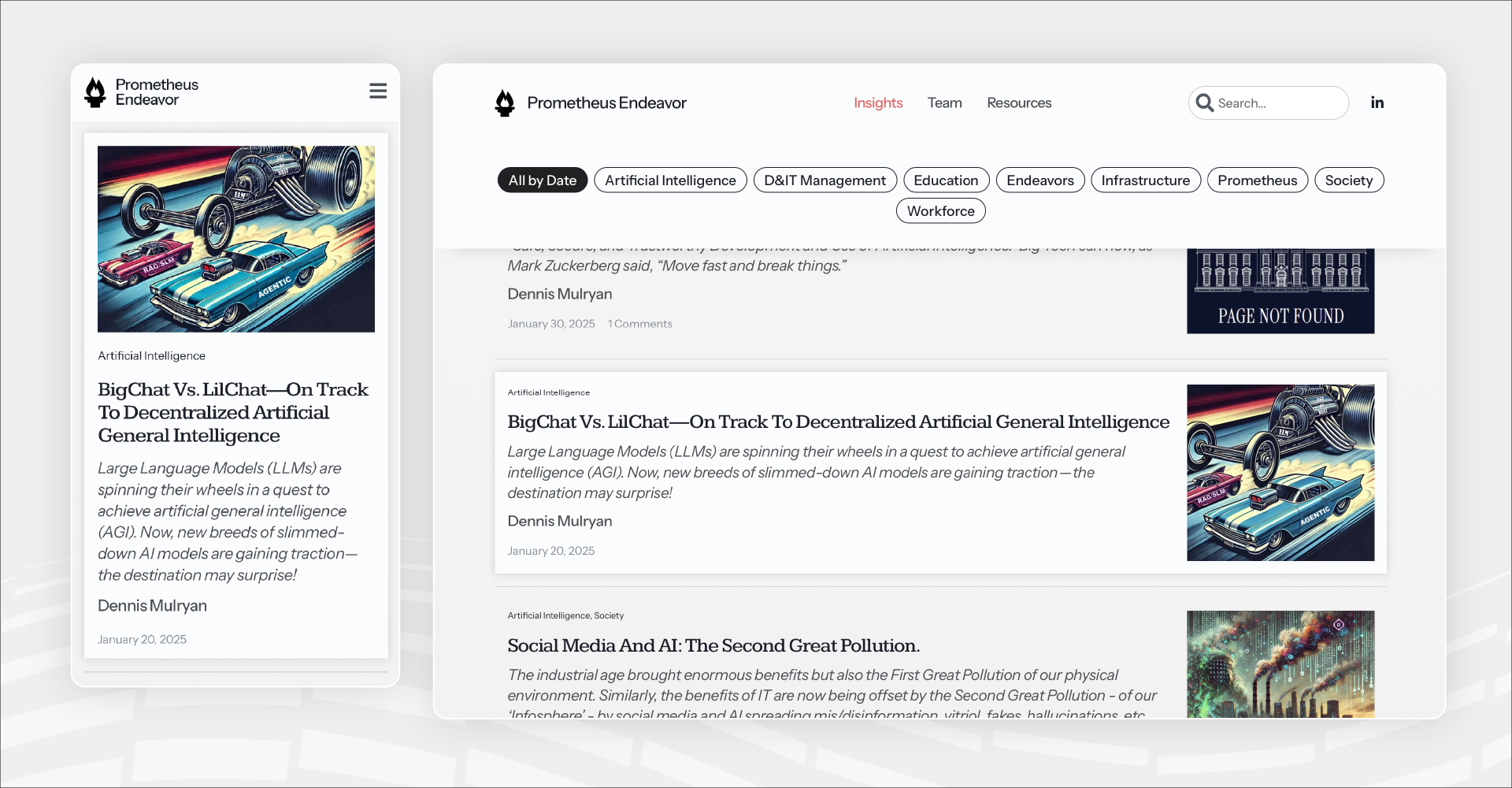Open desktop BigChat Vs. LilChat article title
The image size is (1512, 788).
pyautogui.click(x=839, y=422)
